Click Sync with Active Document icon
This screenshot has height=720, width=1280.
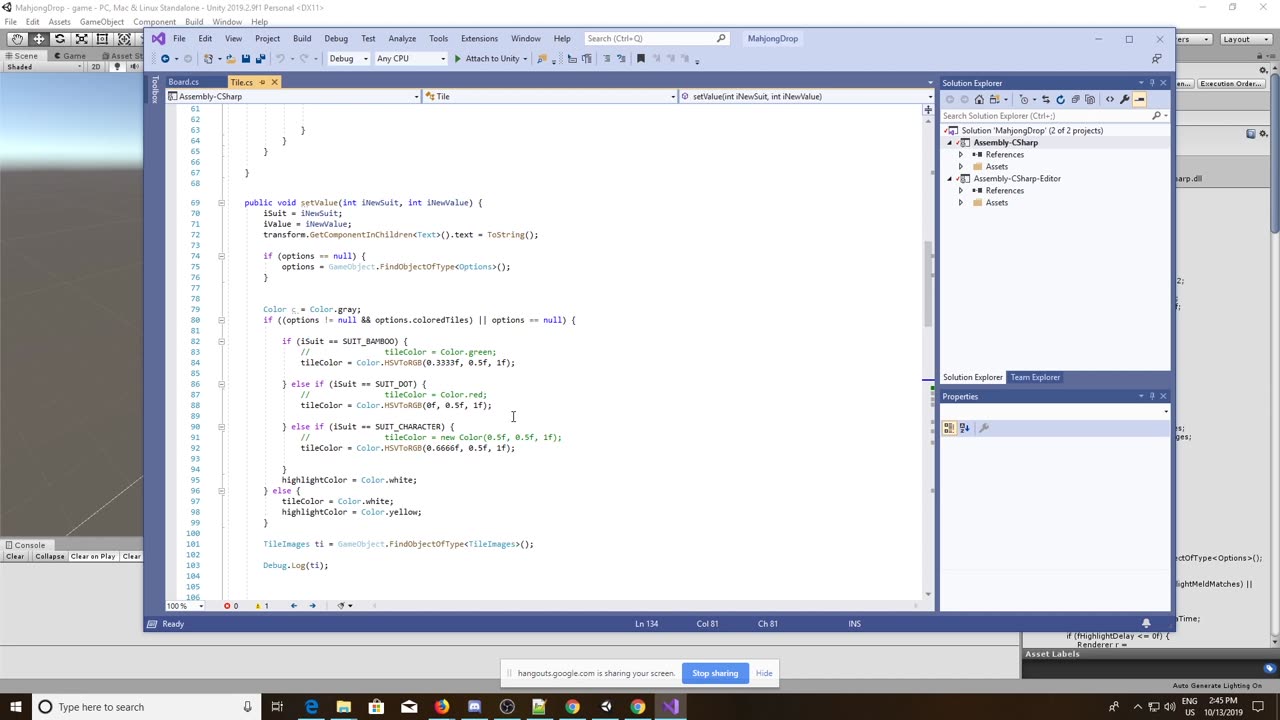pos(1046,99)
